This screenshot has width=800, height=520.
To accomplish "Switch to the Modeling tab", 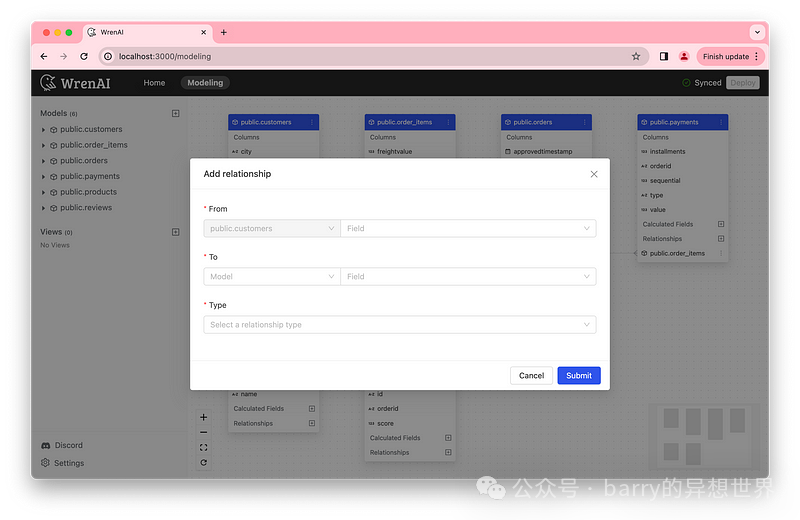I will (x=204, y=83).
